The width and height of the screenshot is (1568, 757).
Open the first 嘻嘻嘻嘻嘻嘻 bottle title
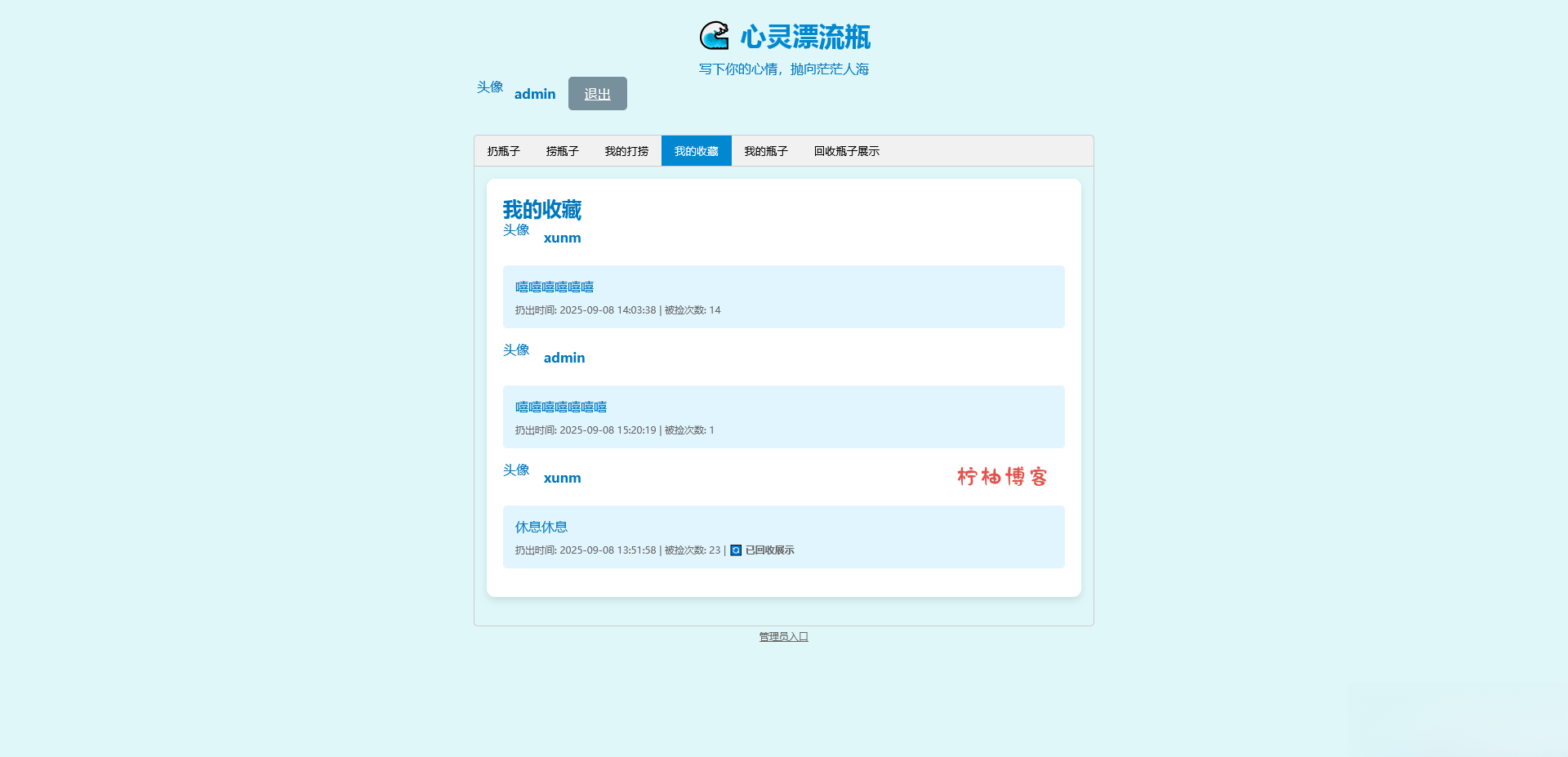554,287
